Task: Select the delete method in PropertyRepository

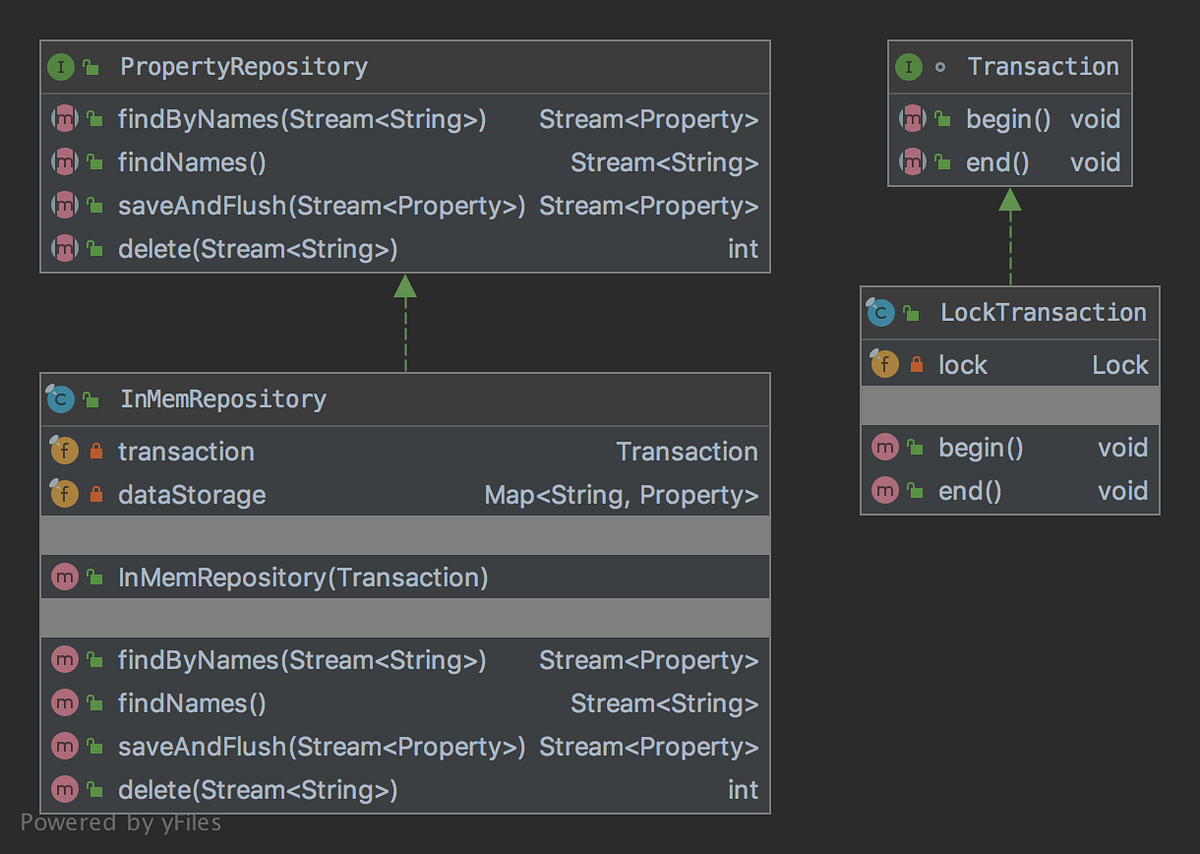Action: point(405,249)
